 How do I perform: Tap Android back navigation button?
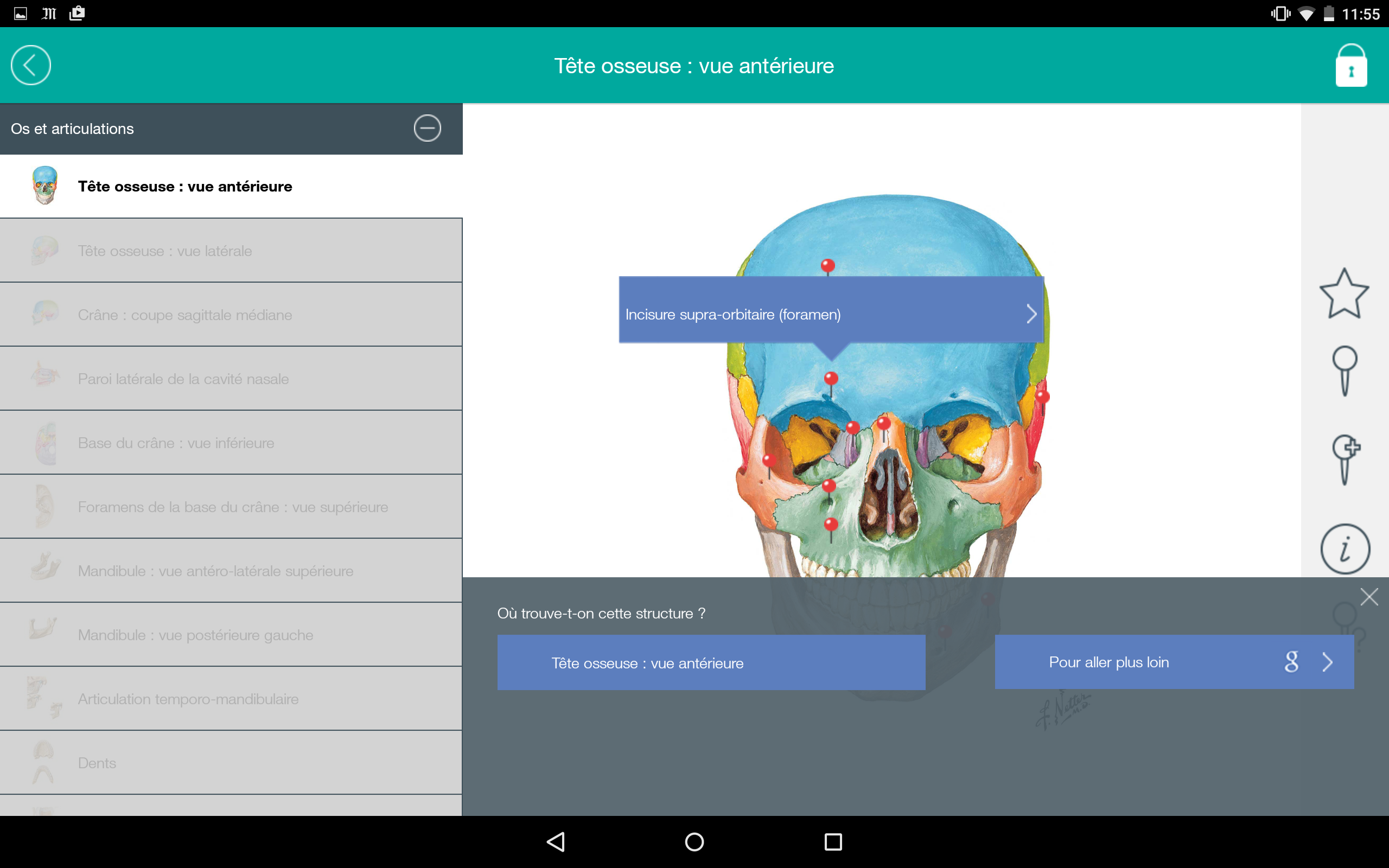coord(556,841)
